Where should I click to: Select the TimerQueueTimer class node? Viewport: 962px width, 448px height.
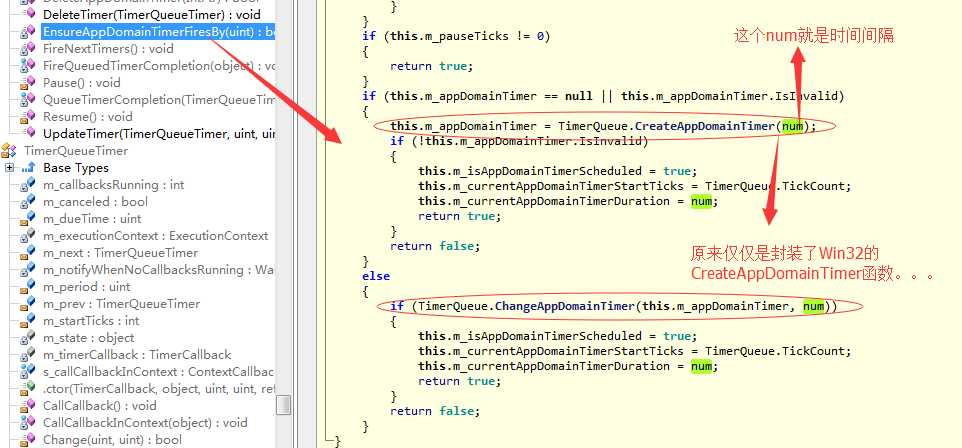click(x=76, y=150)
